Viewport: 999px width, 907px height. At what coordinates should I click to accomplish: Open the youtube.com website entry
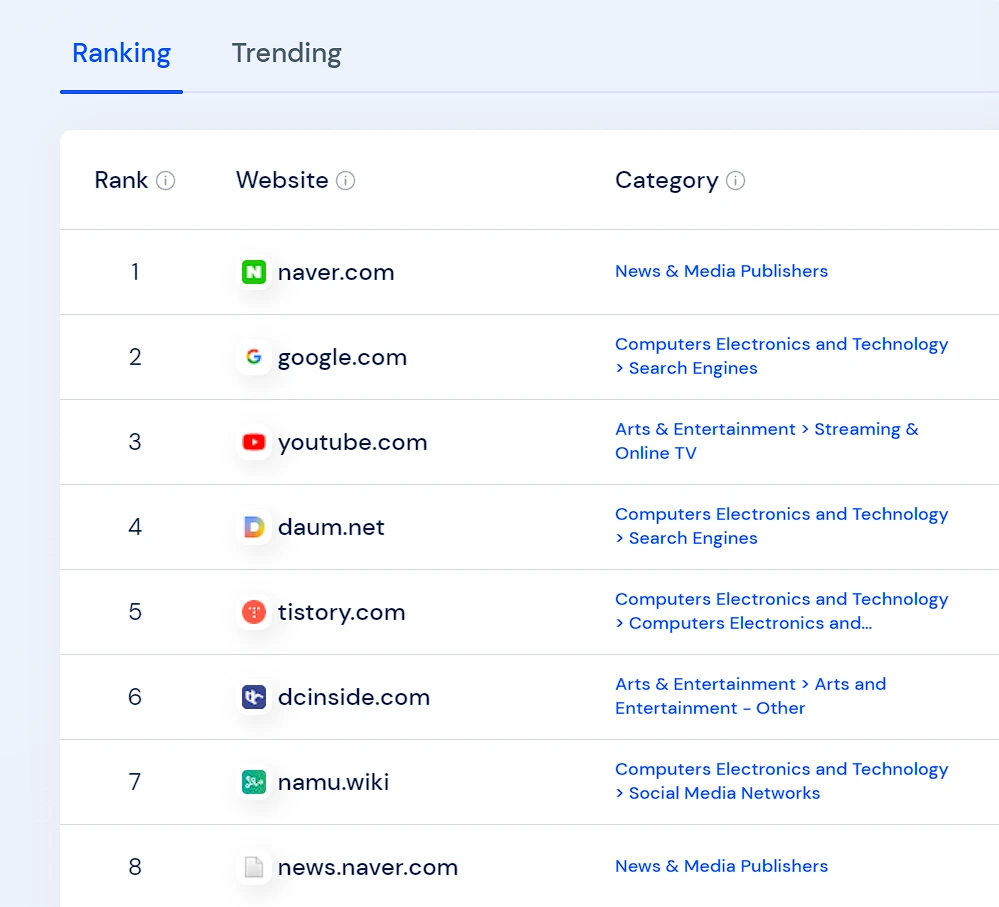[352, 443]
